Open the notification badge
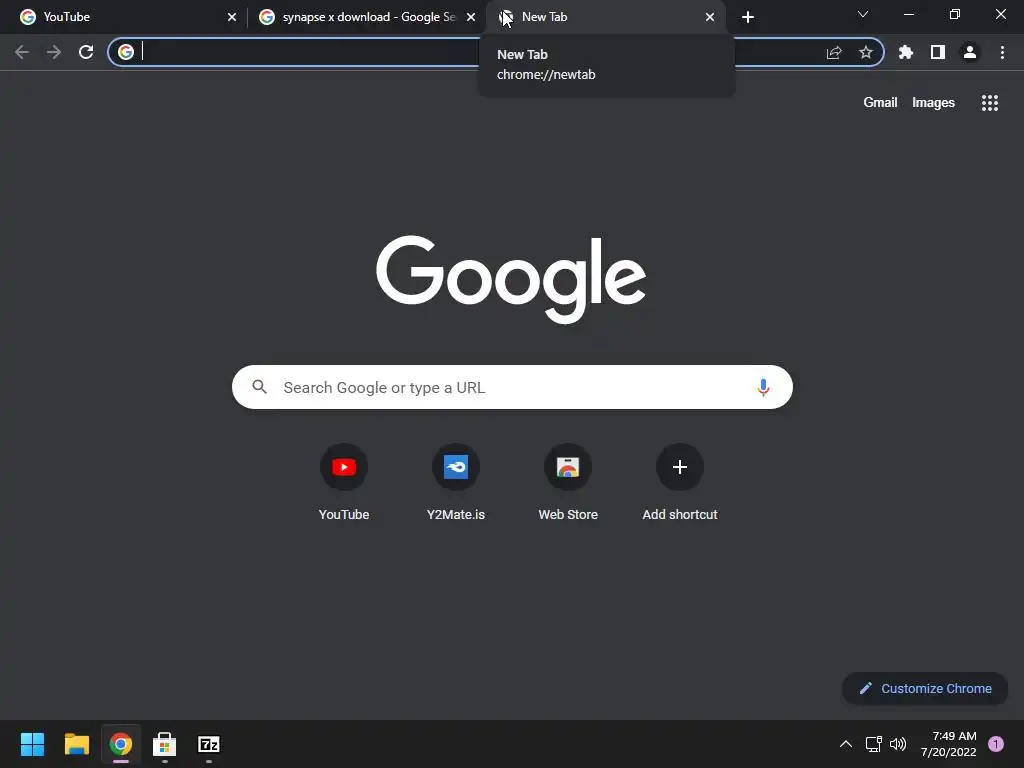Viewport: 1024px width, 768px height. (996, 744)
